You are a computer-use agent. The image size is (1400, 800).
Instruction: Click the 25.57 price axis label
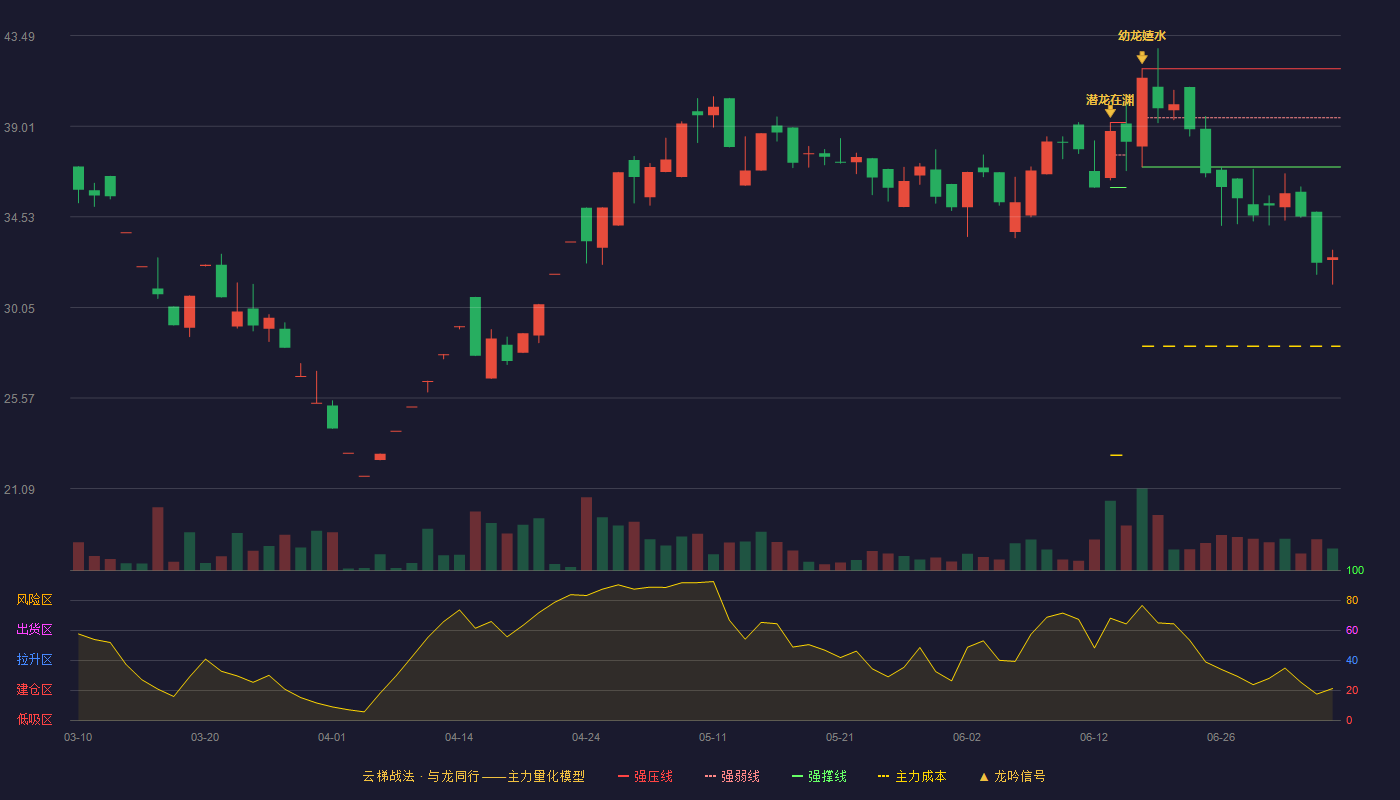click(x=19, y=399)
